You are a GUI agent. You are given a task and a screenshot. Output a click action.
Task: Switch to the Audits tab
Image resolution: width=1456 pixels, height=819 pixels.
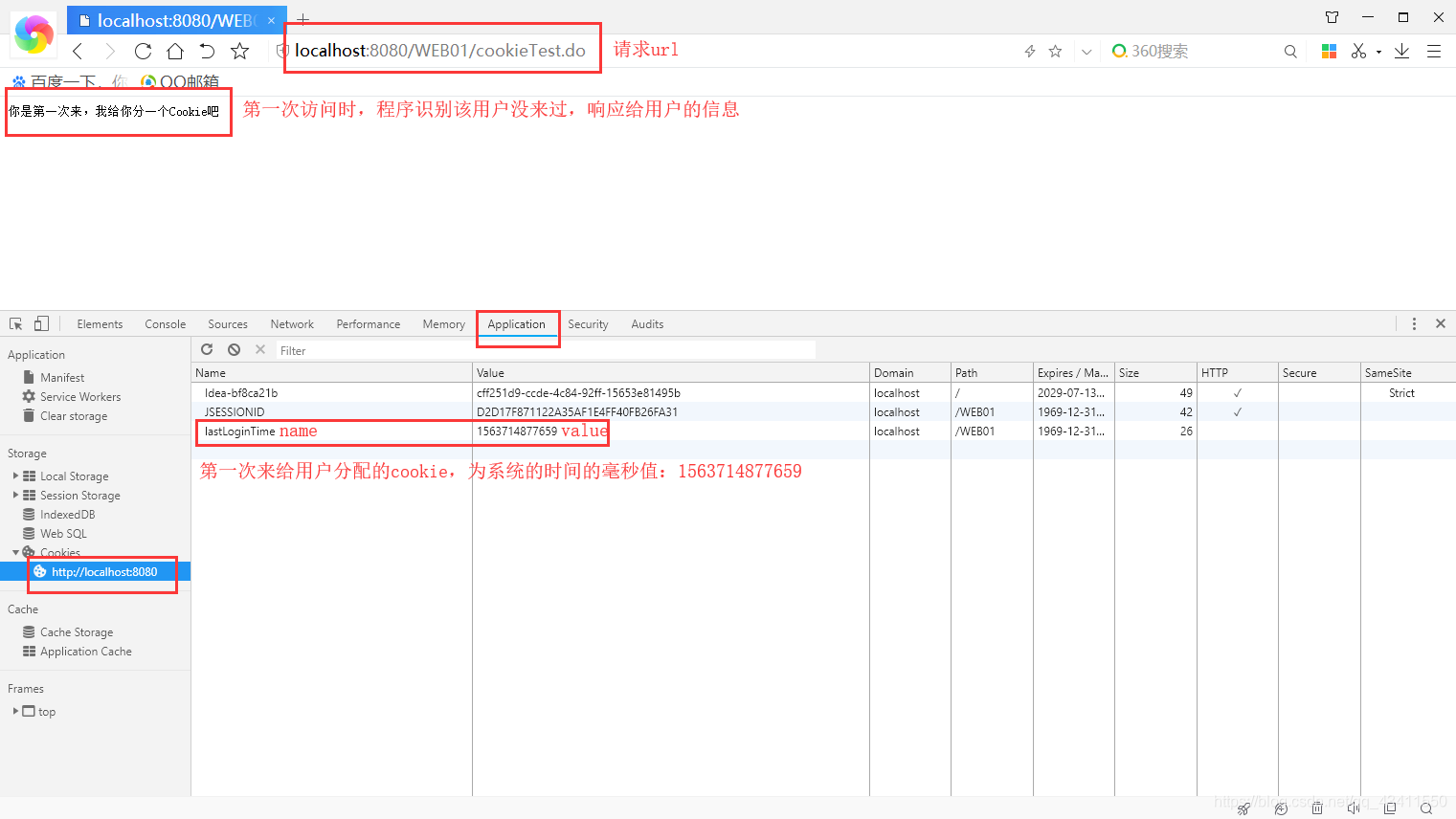(647, 324)
